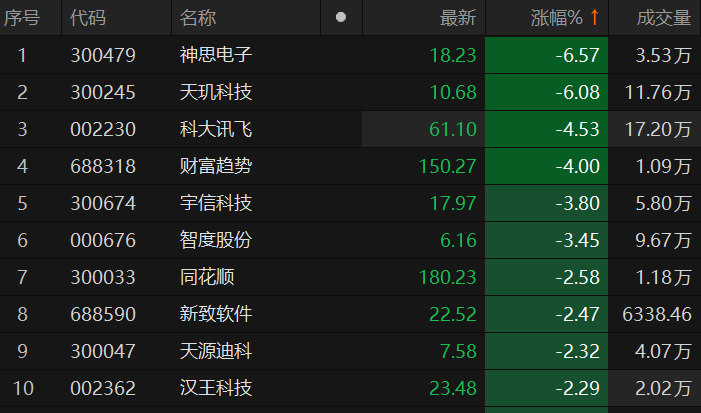Viewport: 701px width, 413px height.
Task: Click latest price 7.58
Action: tap(458, 351)
